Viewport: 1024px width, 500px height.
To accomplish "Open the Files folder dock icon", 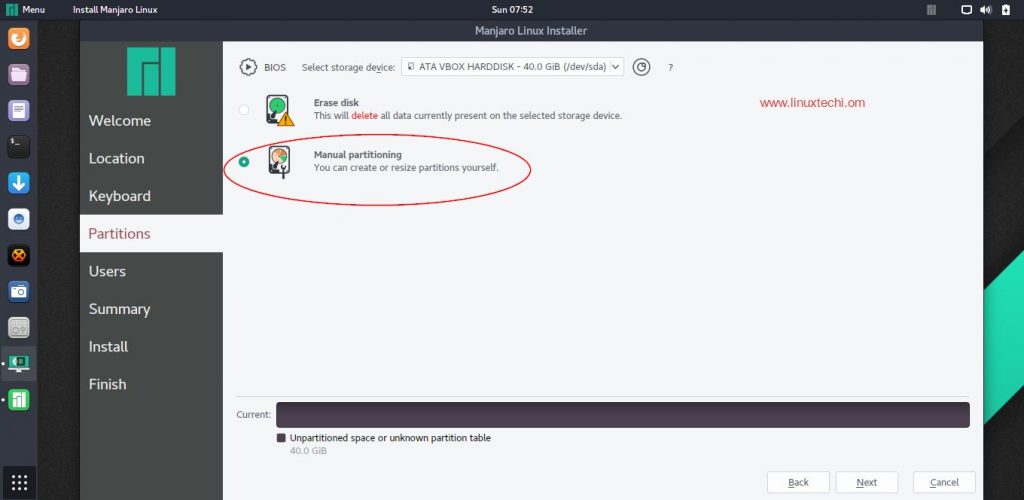I will click(18, 74).
